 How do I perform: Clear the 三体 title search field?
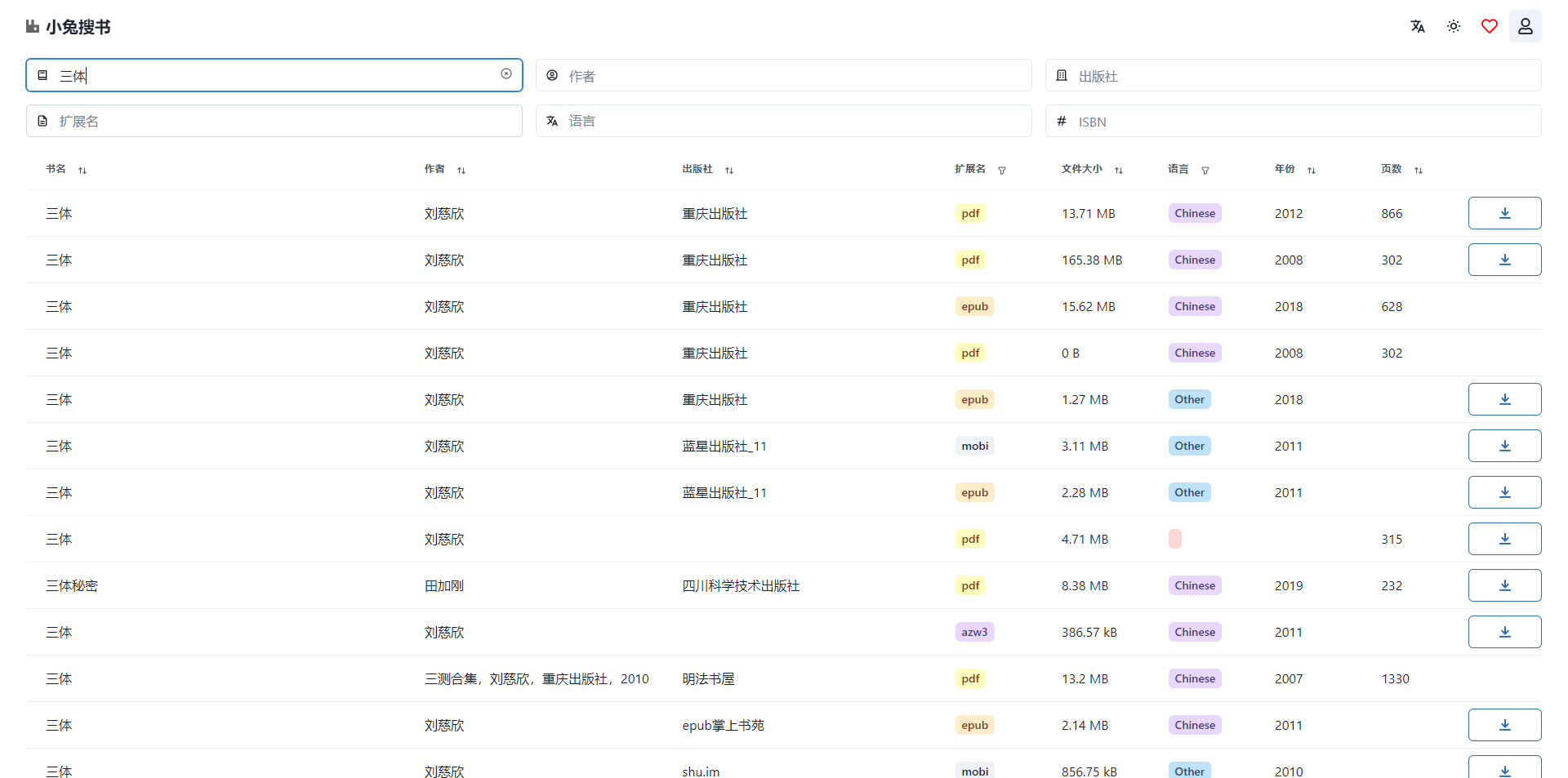coord(506,74)
